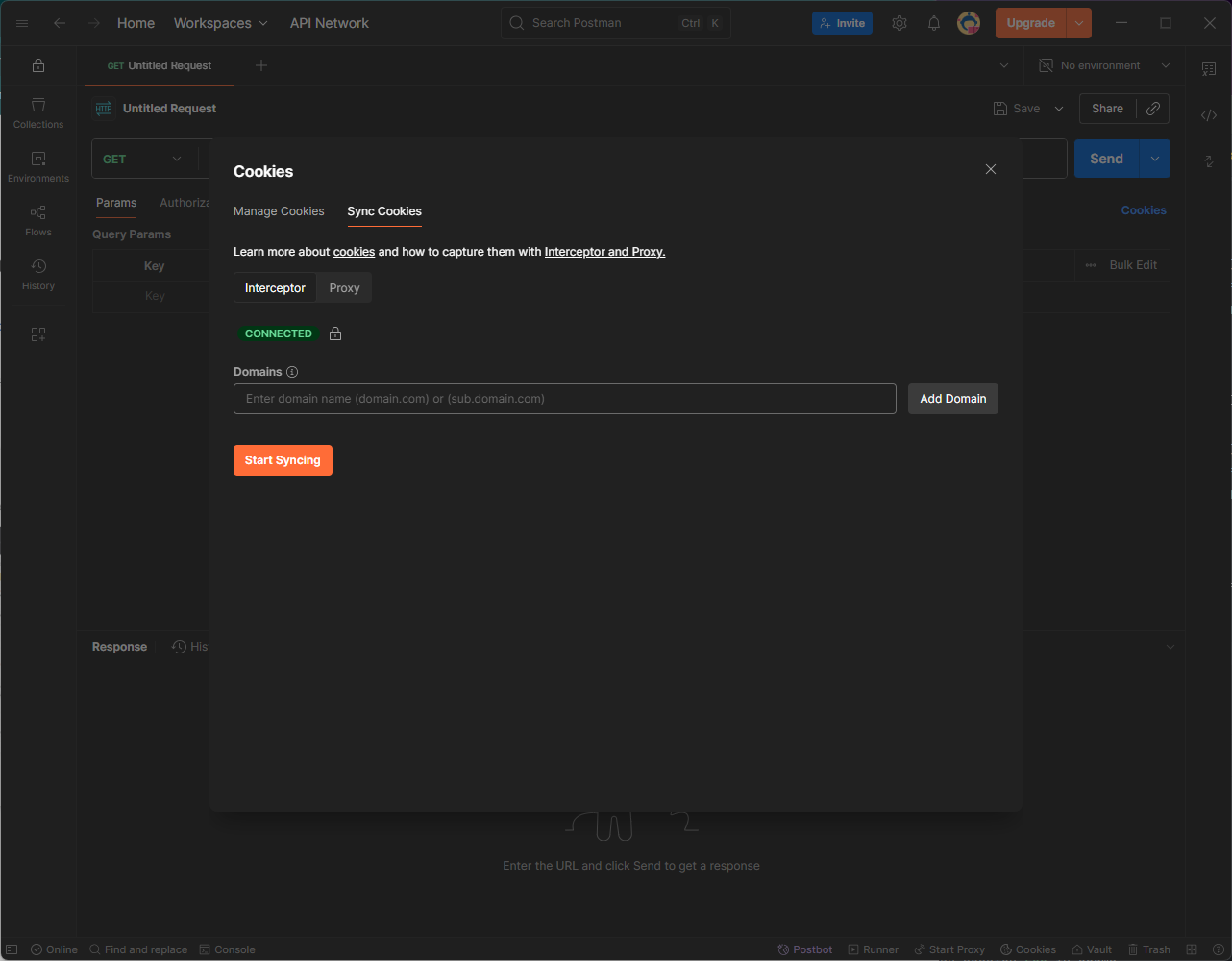Screen dimensions: 1232x961
Task: Expand the Upgrade dropdown arrow
Action: click(x=1079, y=23)
